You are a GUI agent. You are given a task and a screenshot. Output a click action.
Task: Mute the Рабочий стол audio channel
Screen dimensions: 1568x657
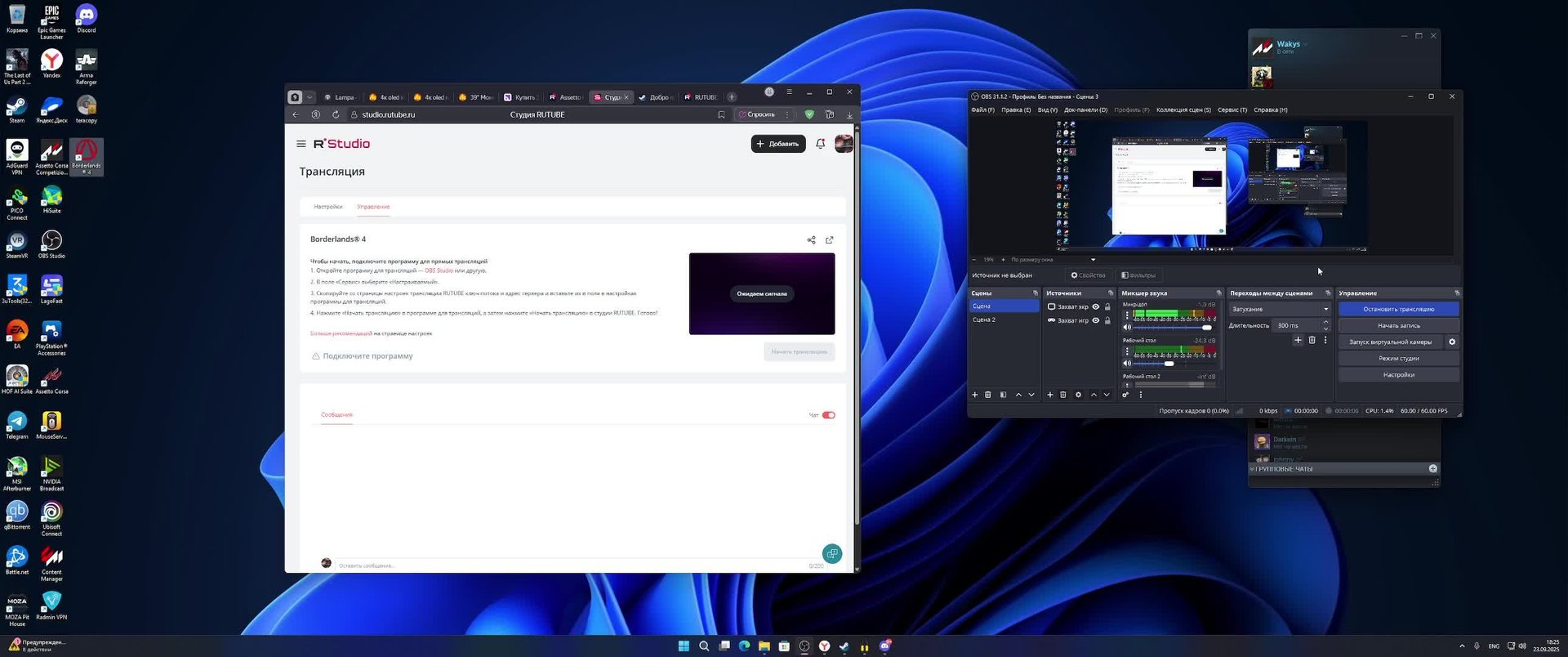[1127, 364]
